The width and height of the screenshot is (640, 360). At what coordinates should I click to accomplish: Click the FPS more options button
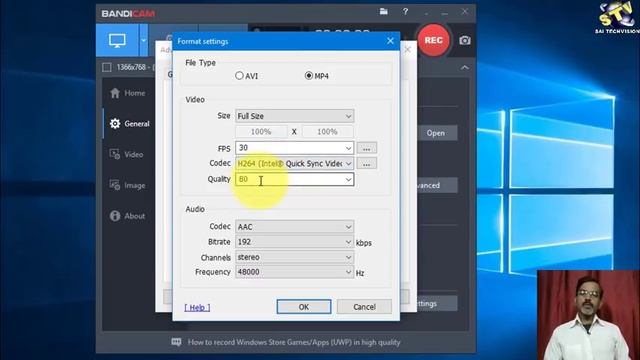coord(367,148)
